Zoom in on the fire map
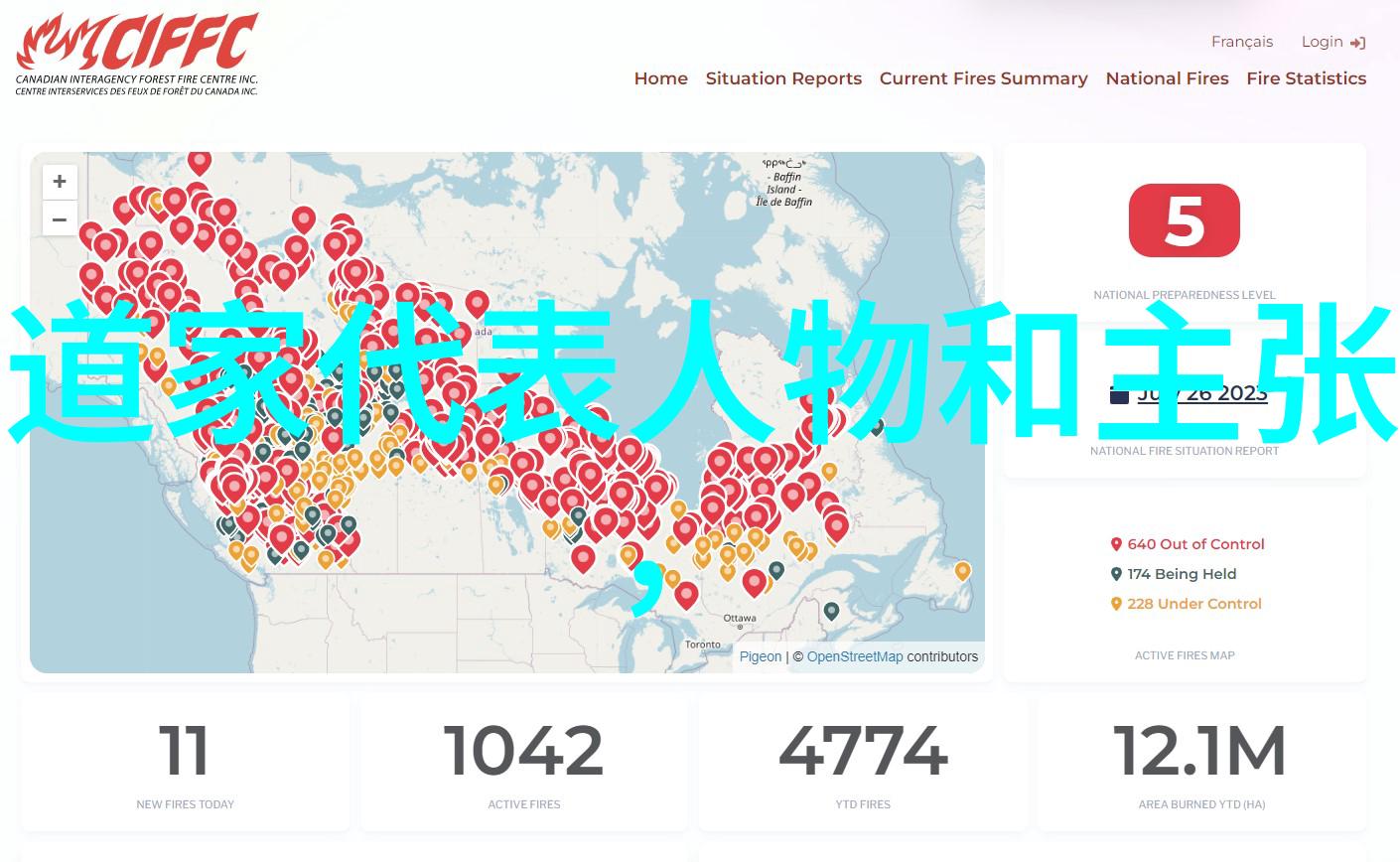This screenshot has width=1400, height=862. 60,182
